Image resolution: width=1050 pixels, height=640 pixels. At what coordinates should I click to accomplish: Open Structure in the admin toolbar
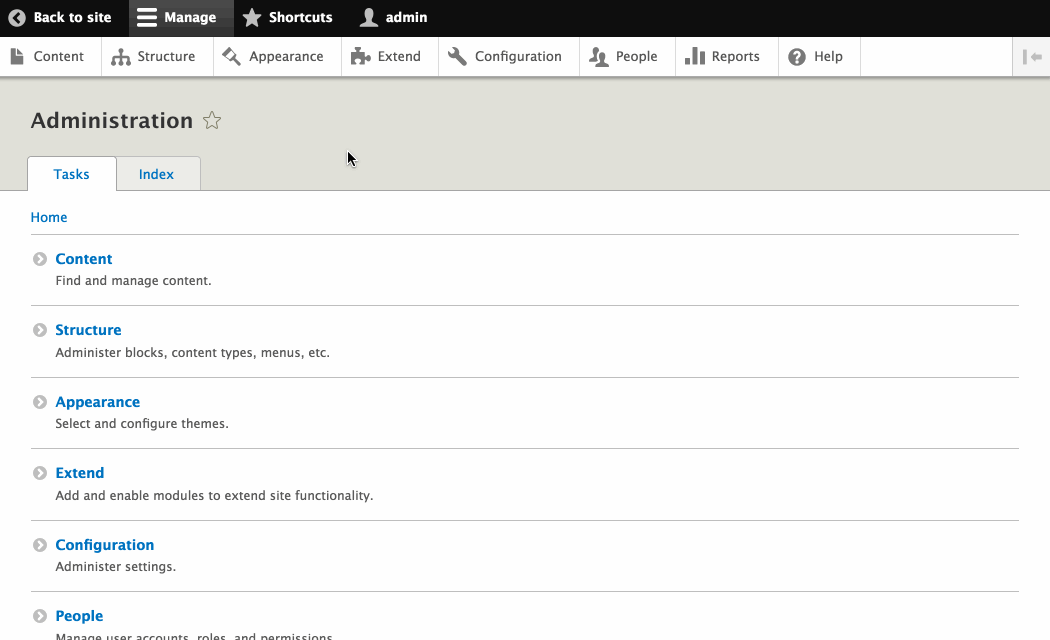166,57
